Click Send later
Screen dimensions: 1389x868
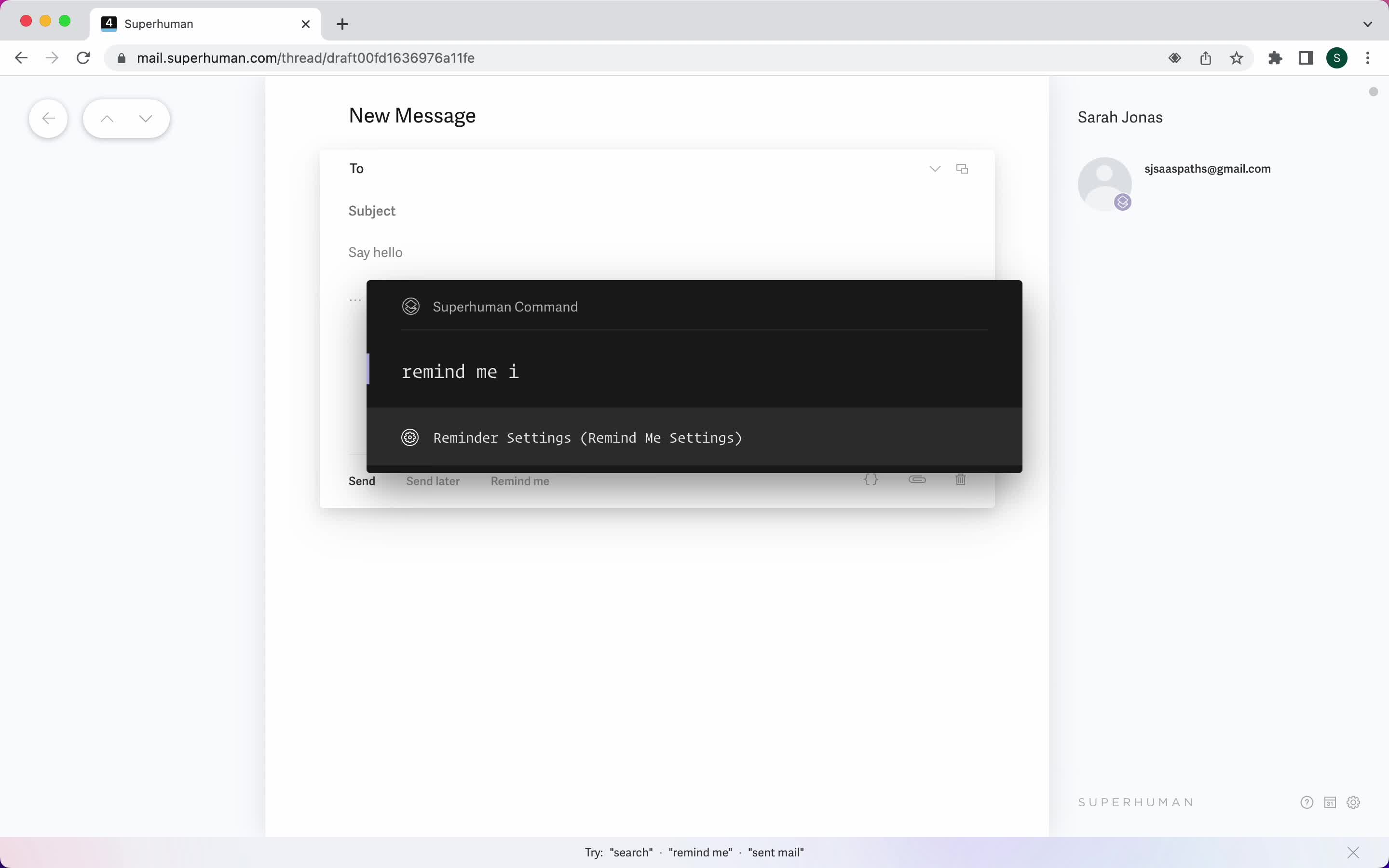(433, 481)
